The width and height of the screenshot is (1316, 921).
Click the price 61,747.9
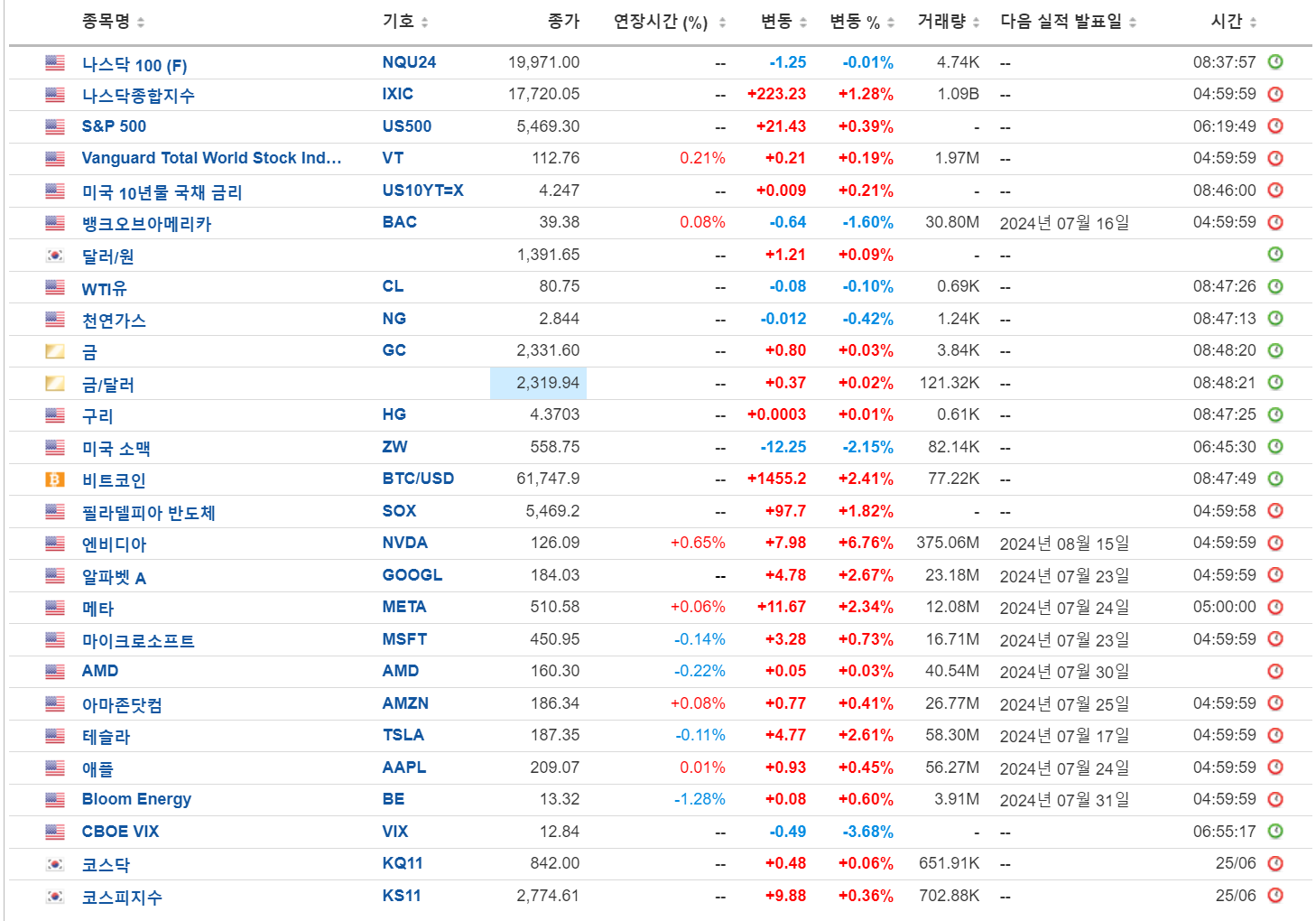point(548,479)
